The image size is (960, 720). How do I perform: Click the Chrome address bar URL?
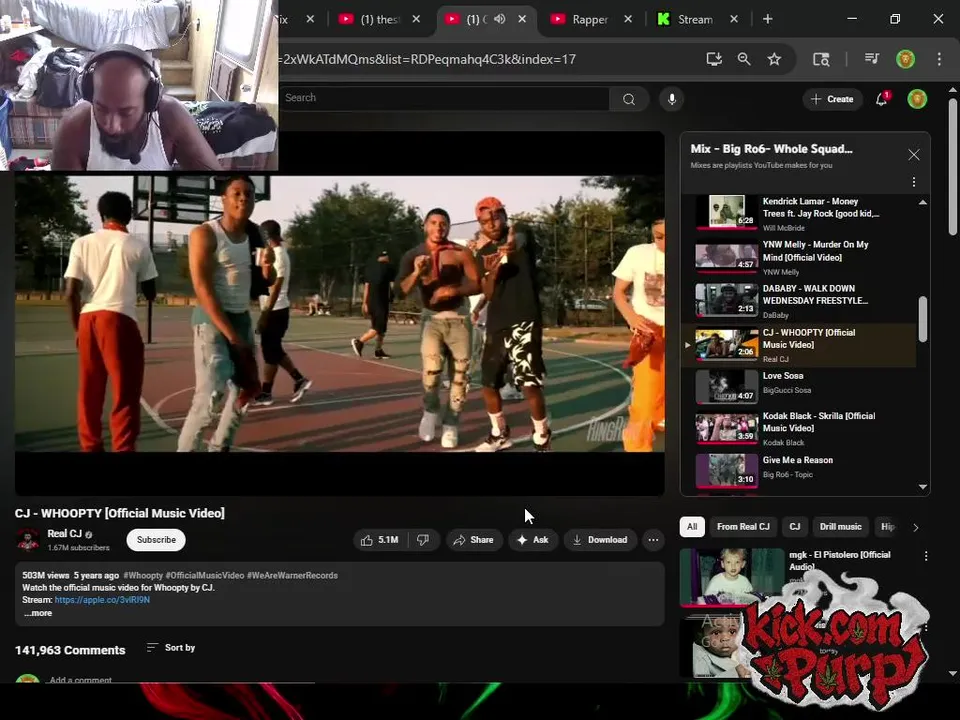(429, 59)
